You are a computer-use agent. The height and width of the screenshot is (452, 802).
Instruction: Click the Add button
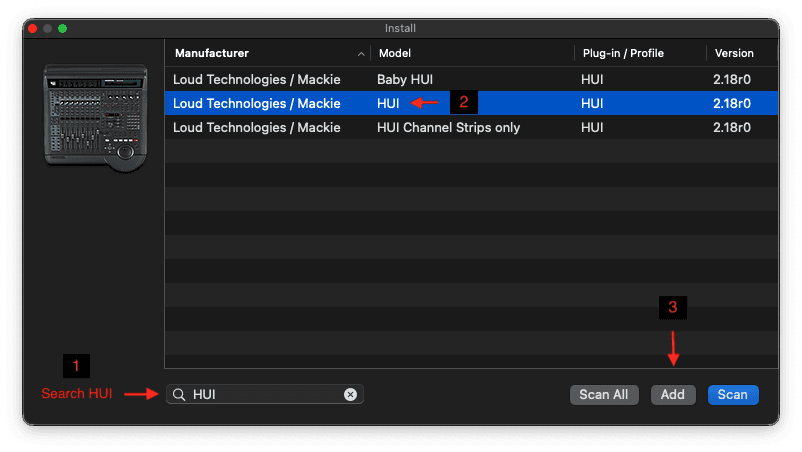point(673,395)
